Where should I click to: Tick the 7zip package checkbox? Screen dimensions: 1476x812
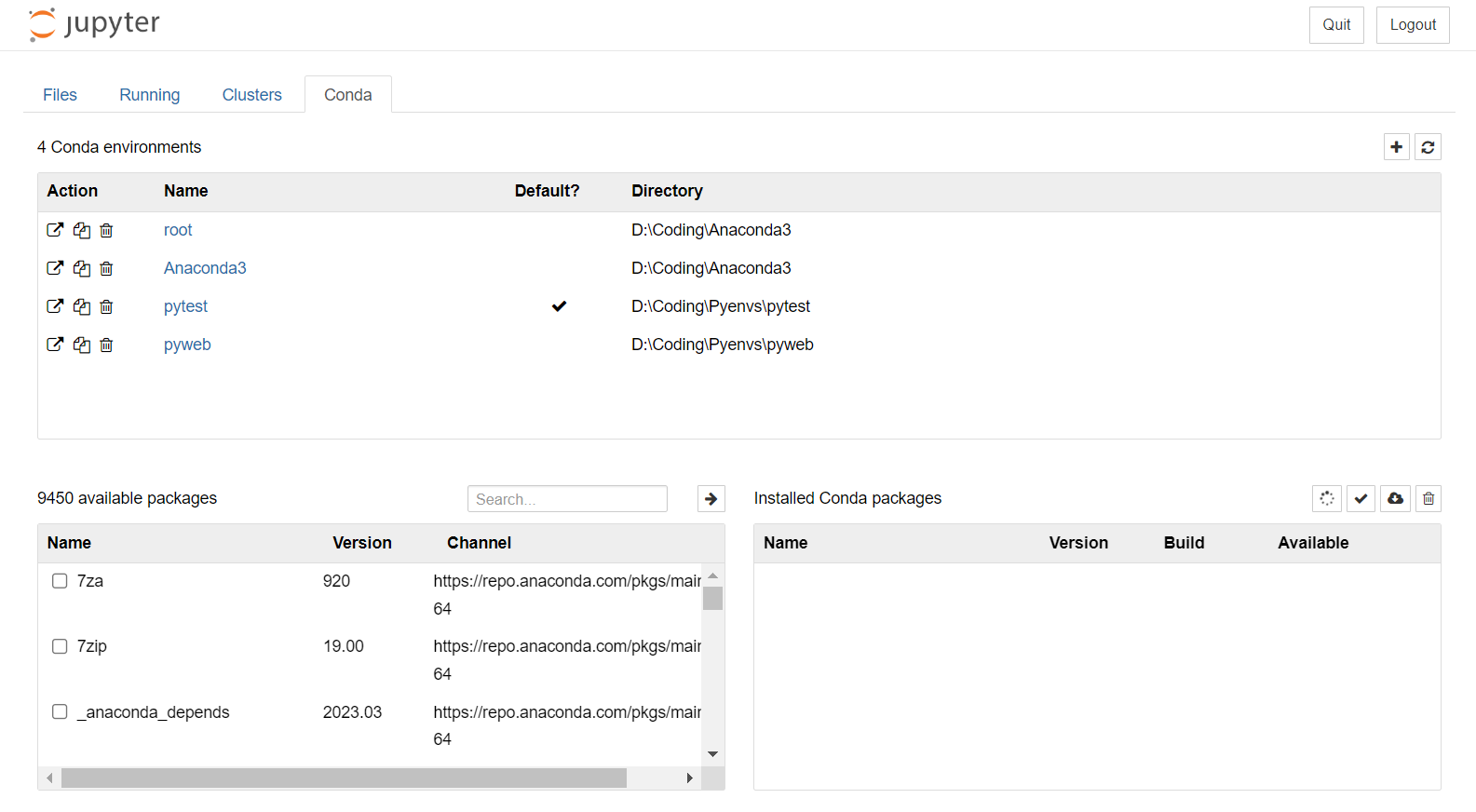(60, 646)
